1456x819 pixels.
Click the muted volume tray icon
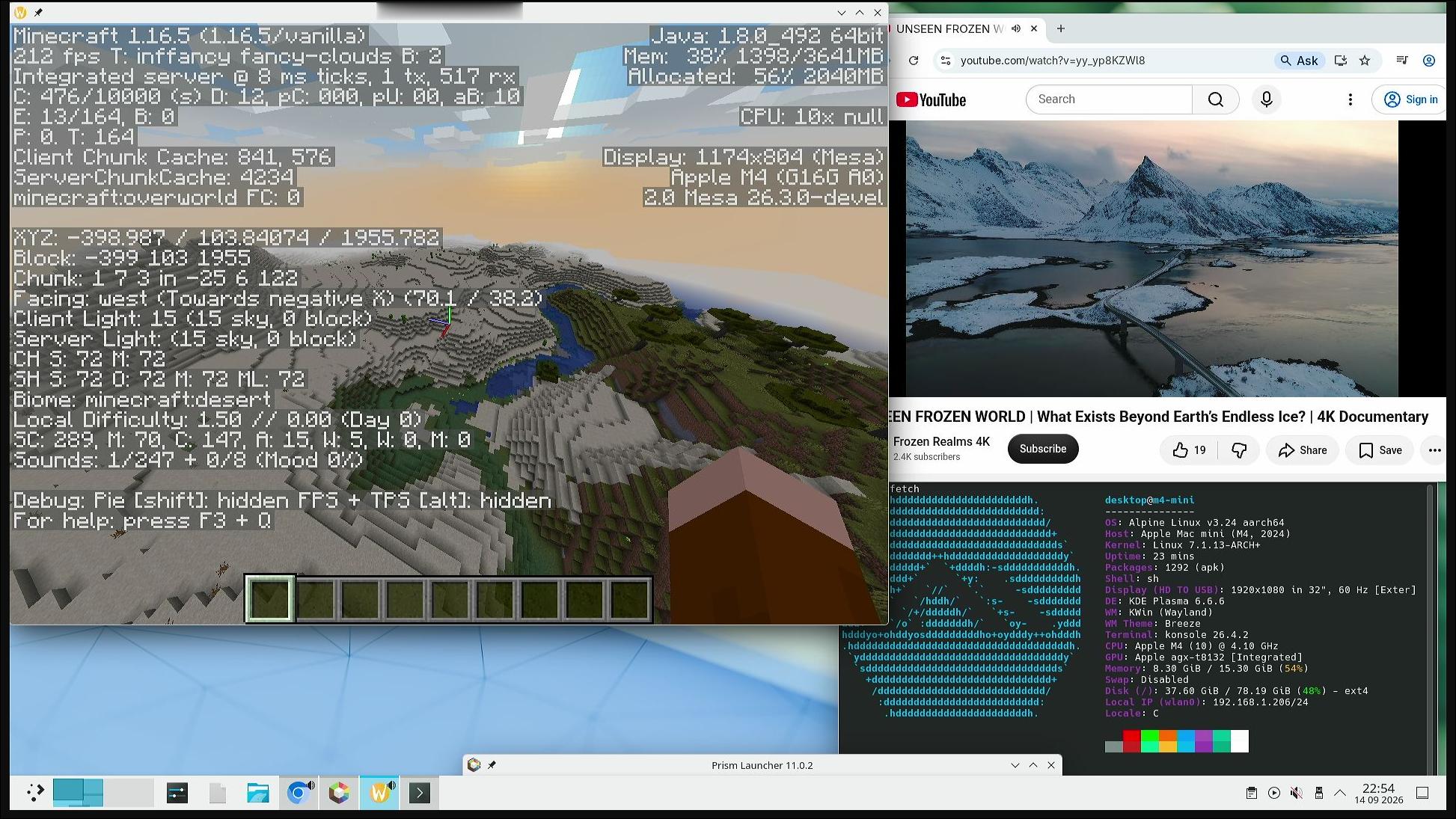point(1296,793)
